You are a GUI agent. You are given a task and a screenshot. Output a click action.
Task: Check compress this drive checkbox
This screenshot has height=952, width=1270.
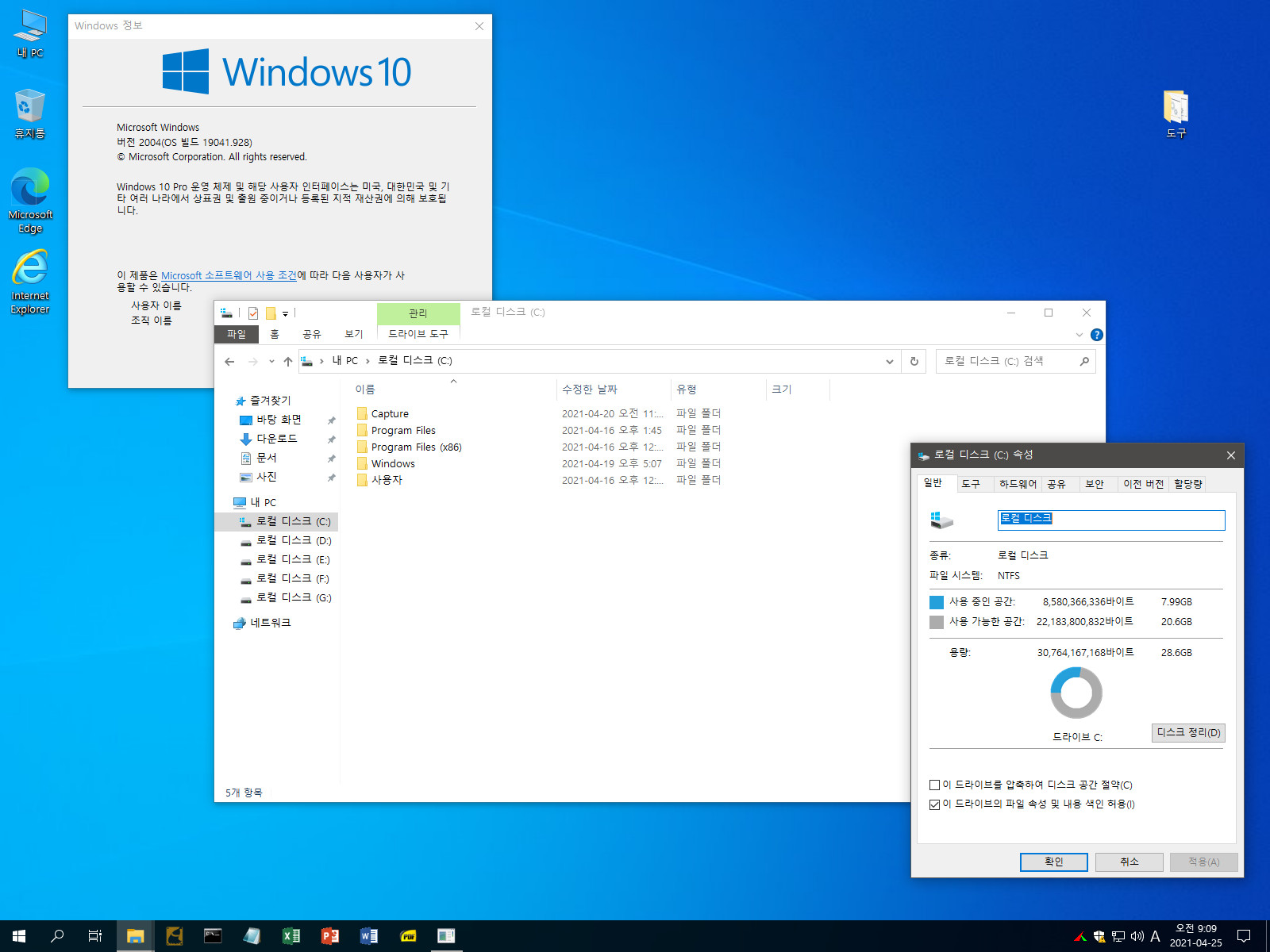tap(935, 785)
